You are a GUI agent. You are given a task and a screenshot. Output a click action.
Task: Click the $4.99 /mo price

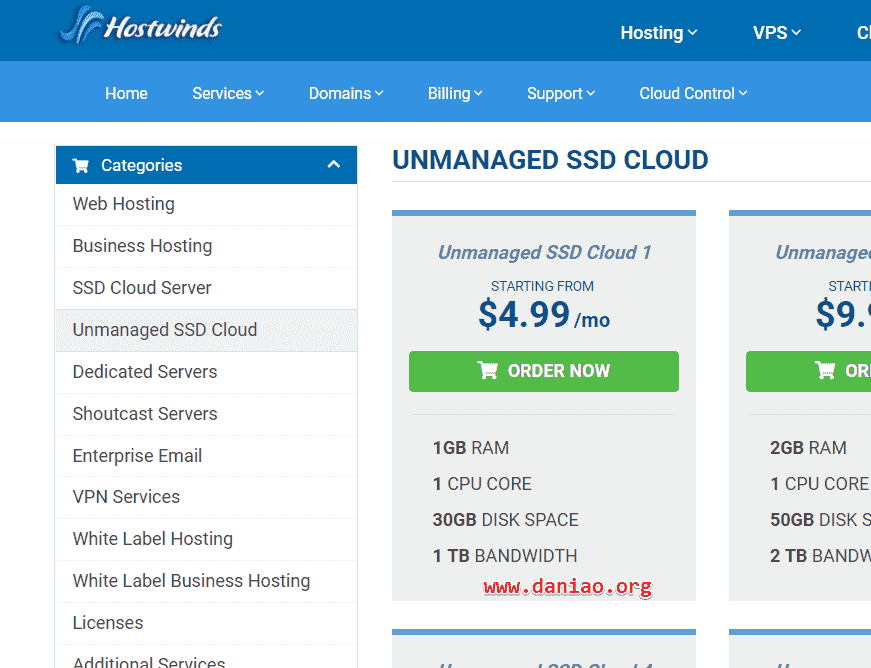click(544, 315)
